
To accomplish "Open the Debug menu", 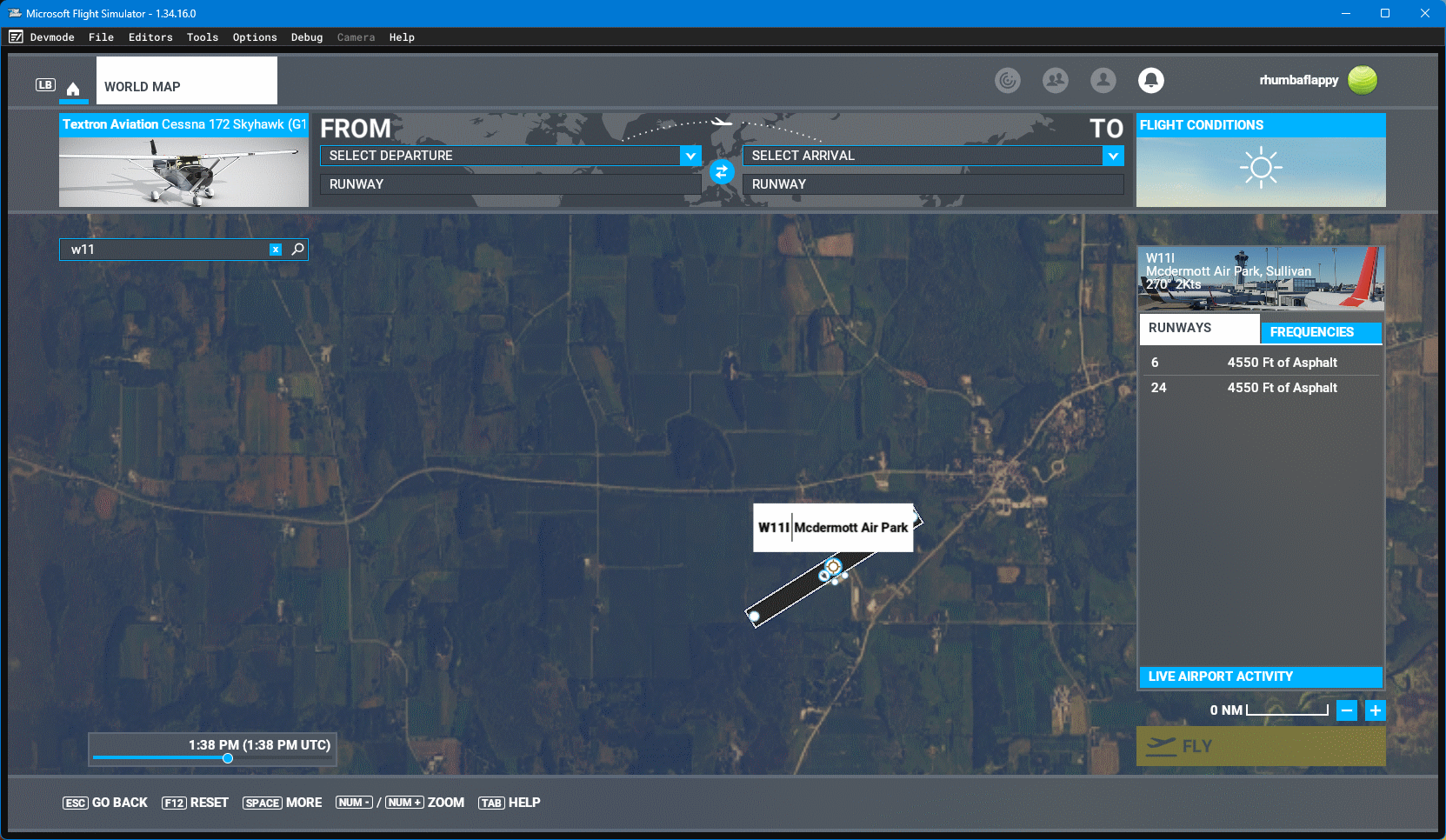I will point(307,37).
